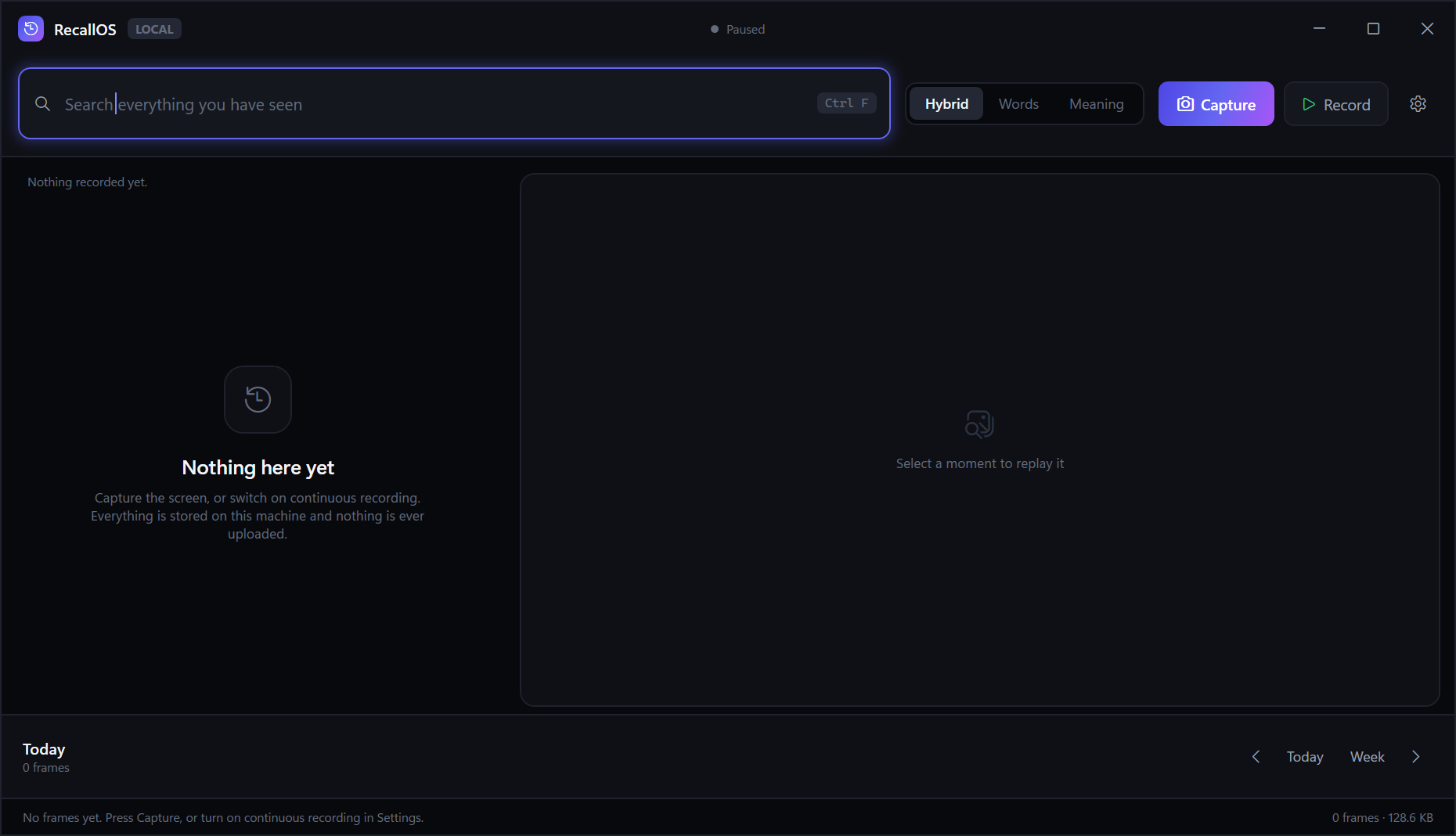Click 'Nothing recorded yet.' text
The image size is (1456, 836).
tap(87, 182)
